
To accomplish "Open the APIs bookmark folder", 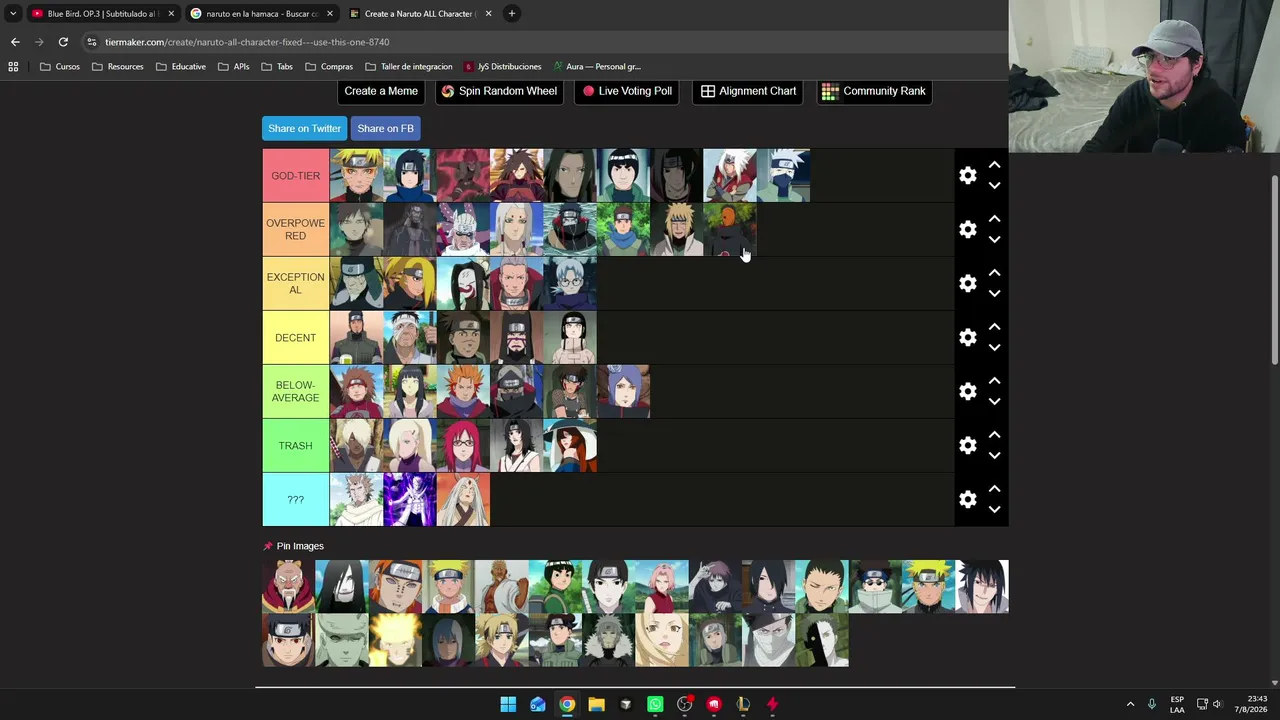I will point(234,67).
